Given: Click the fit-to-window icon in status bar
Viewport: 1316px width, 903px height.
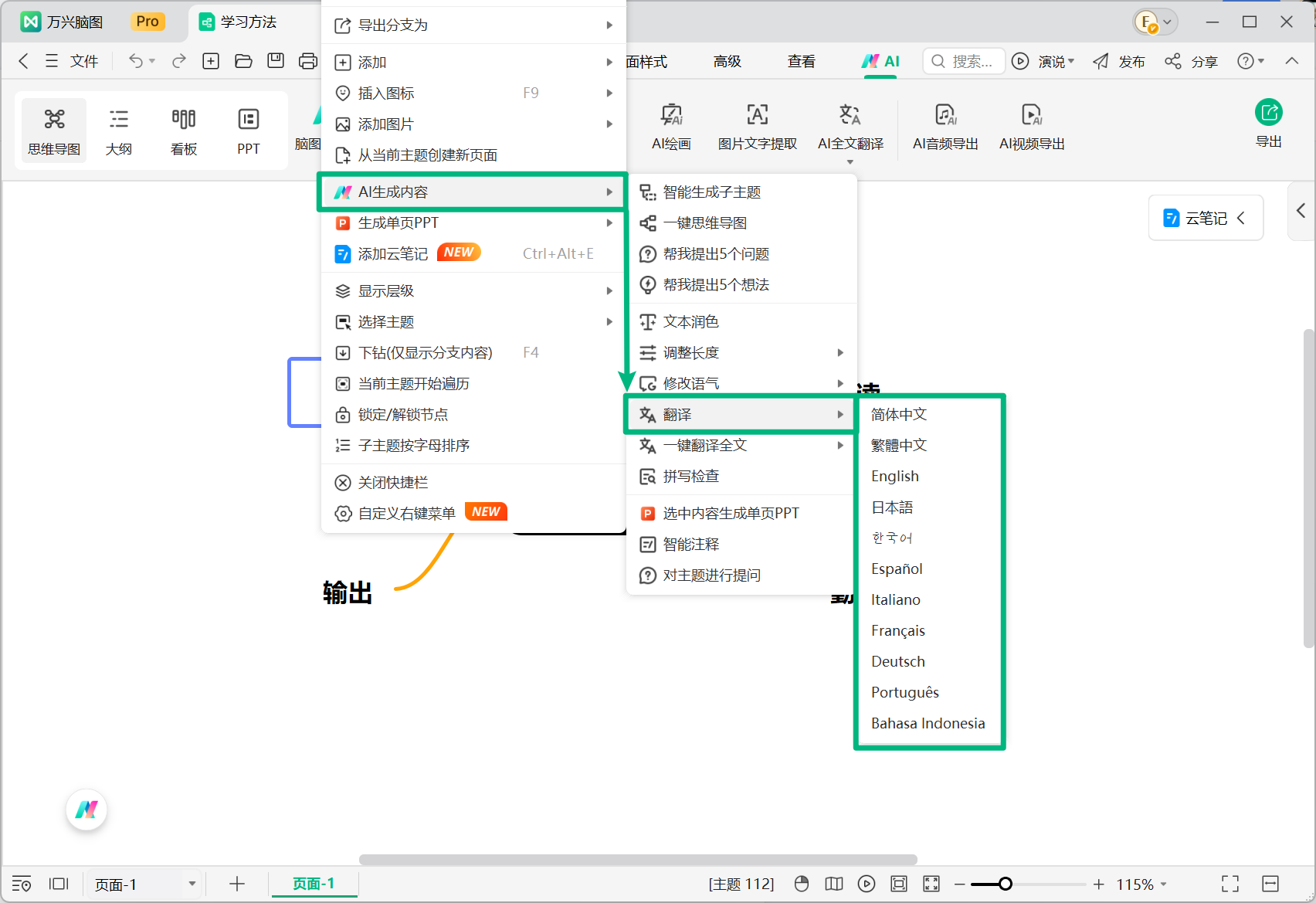Looking at the screenshot, I should click(x=899, y=884).
